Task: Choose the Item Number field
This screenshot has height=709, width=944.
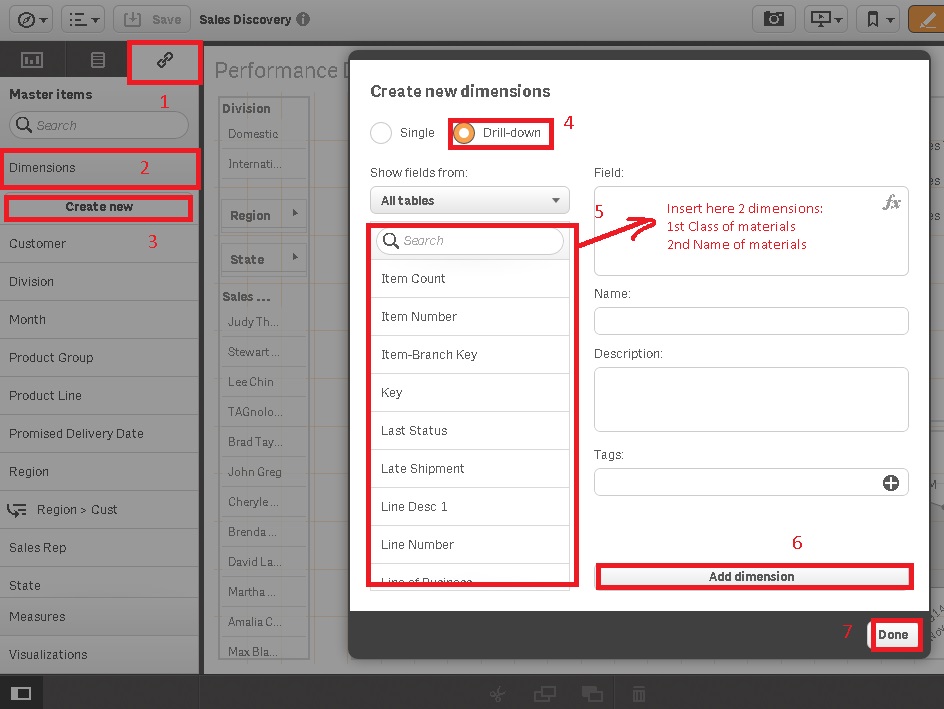Action: point(470,317)
